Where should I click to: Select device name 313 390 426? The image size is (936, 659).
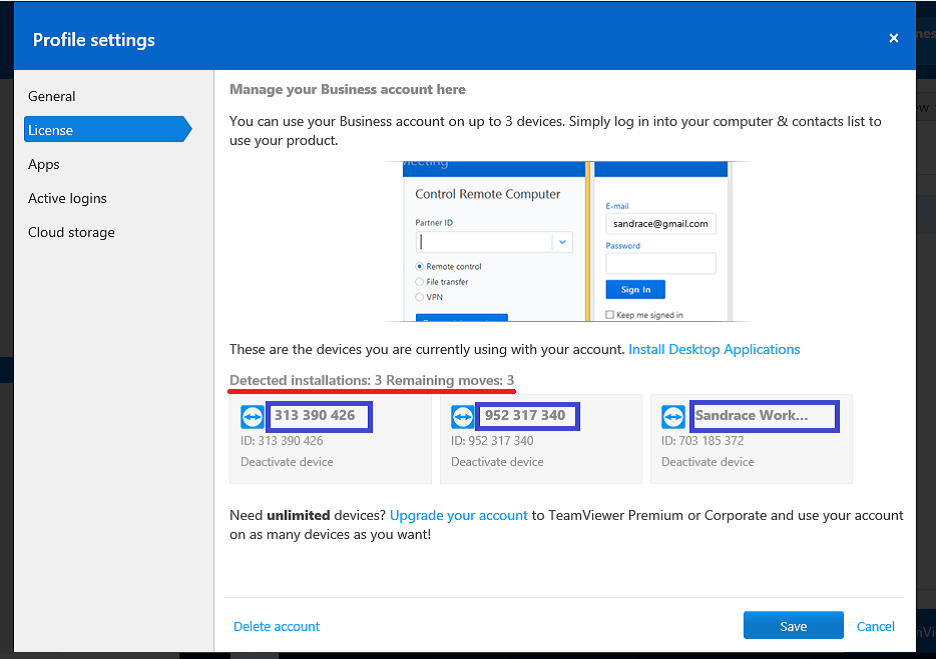[315, 415]
